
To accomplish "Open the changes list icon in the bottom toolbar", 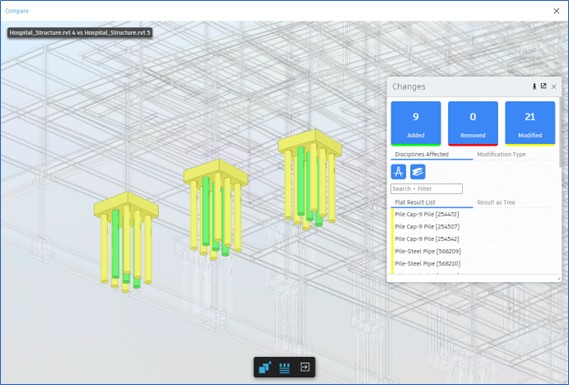I will click(x=284, y=368).
